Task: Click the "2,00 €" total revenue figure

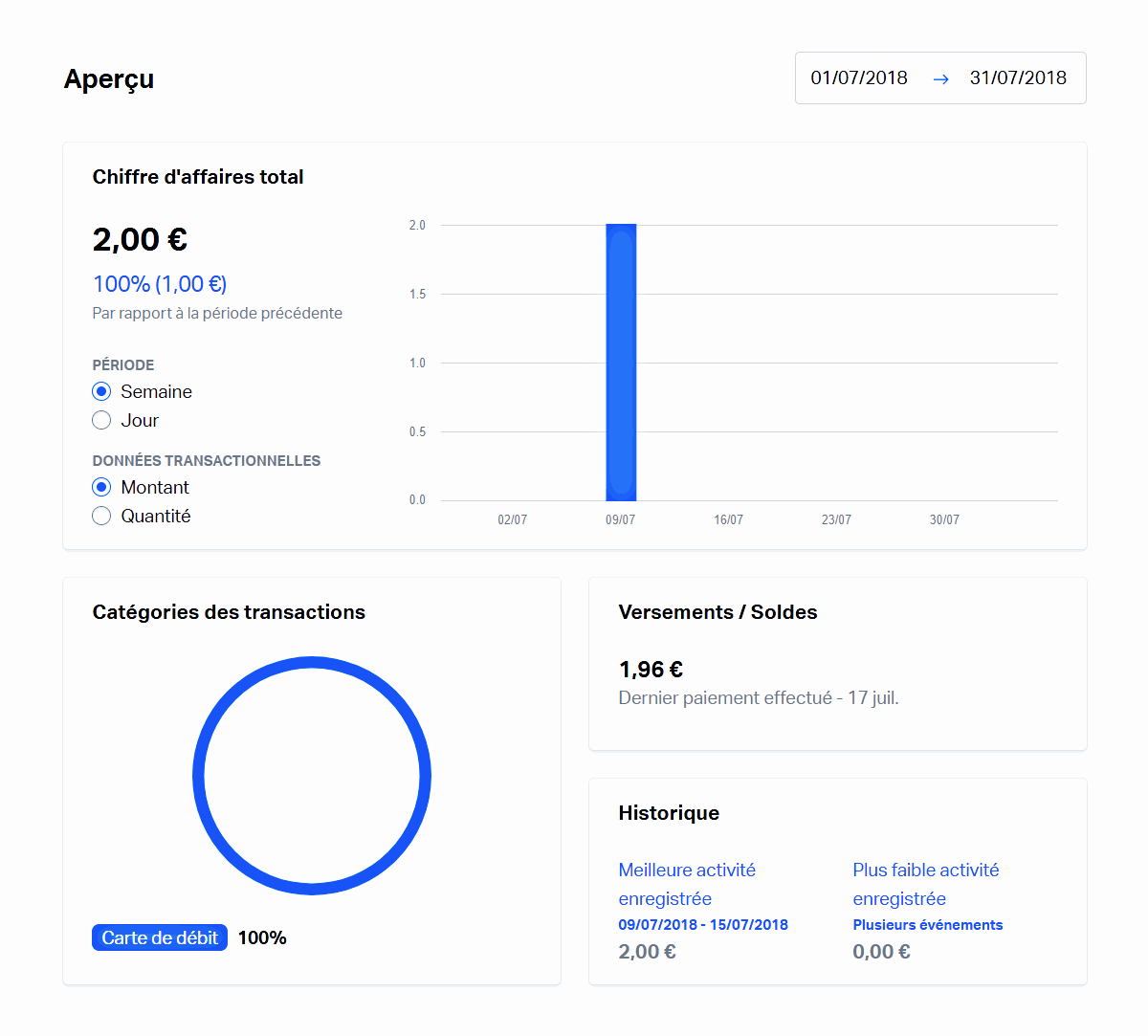Action: pos(140,239)
